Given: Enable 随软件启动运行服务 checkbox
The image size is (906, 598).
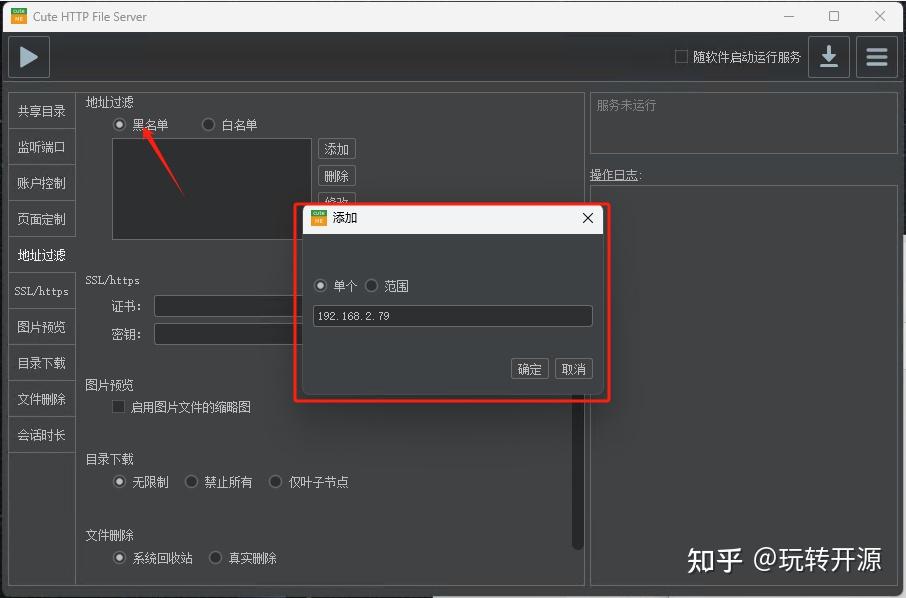Looking at the screenshot, I should (680, 56).
